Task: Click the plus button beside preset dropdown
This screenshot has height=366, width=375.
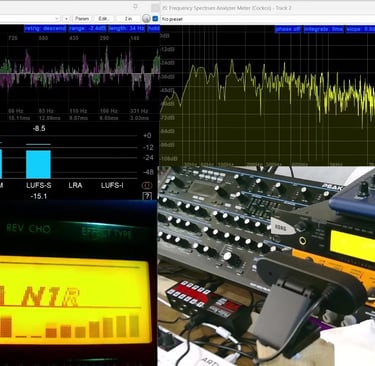Action: pos(67,19)
